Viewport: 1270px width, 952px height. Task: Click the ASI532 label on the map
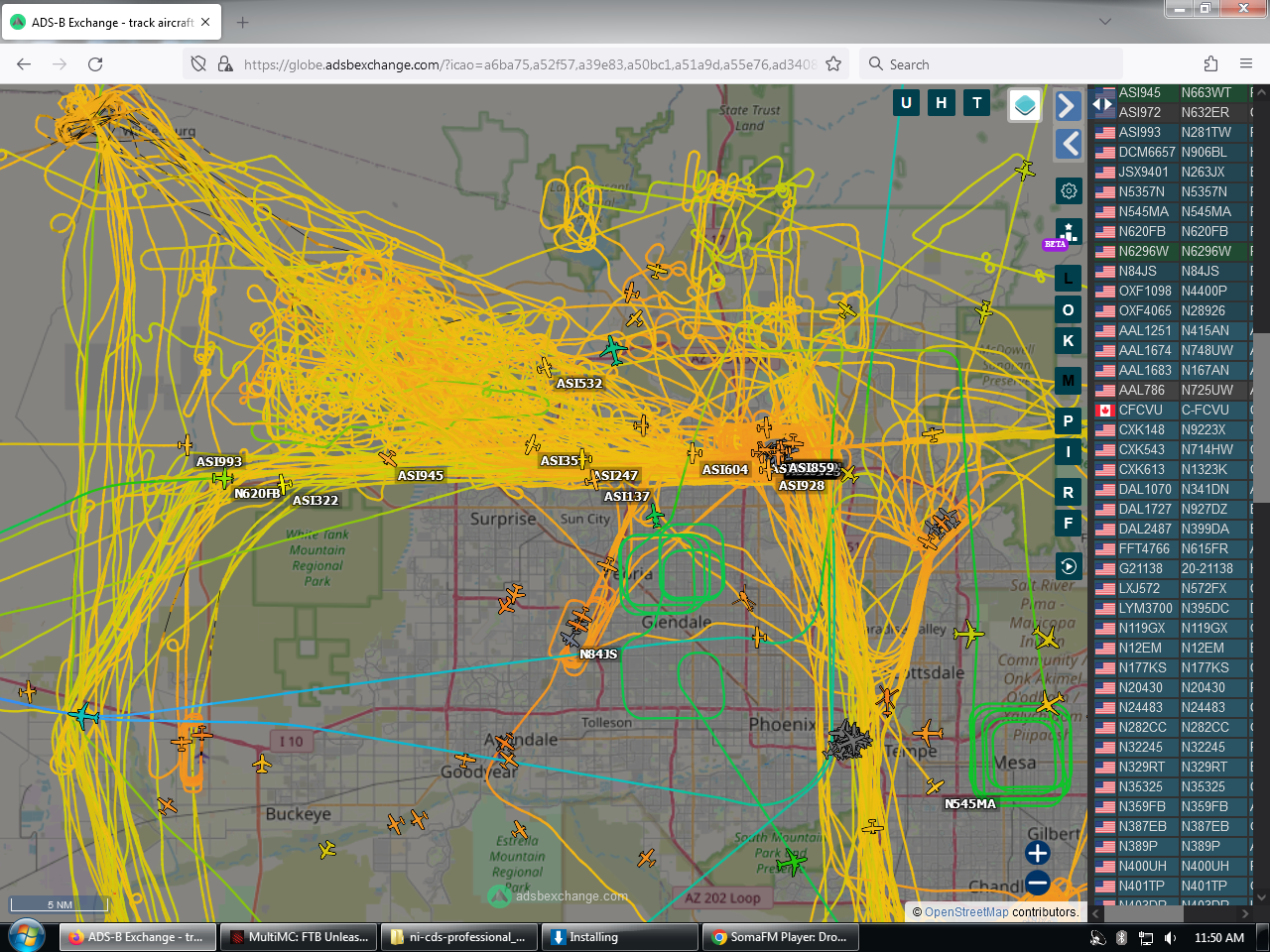pyautogui.click(x=579, y=384)
